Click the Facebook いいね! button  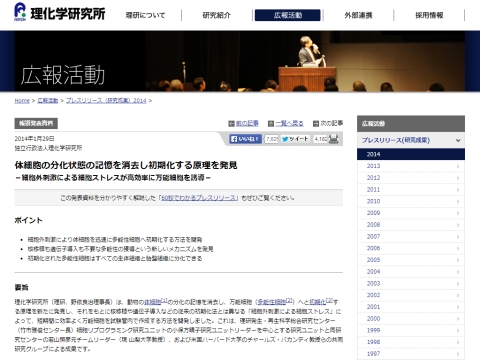[x=246, y=139]
